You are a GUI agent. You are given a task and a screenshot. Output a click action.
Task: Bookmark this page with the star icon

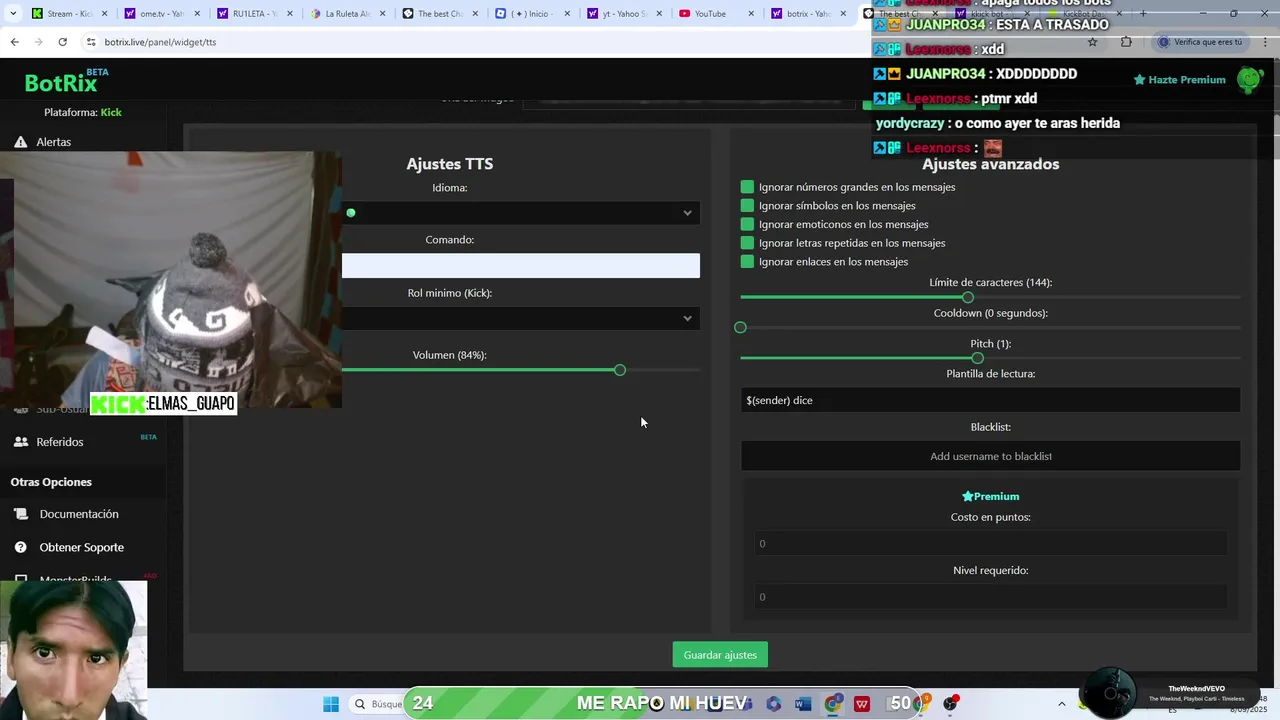[x=1092, y=42]
